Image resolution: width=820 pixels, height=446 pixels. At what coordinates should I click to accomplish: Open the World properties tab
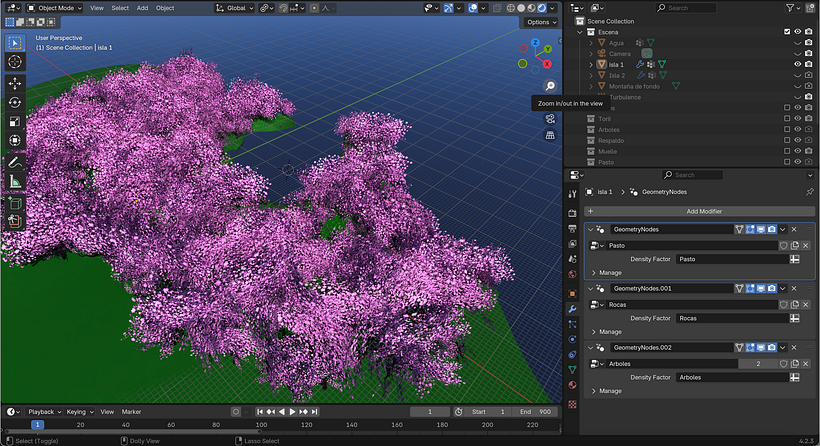pyautogui.click(x=572, y=274)
